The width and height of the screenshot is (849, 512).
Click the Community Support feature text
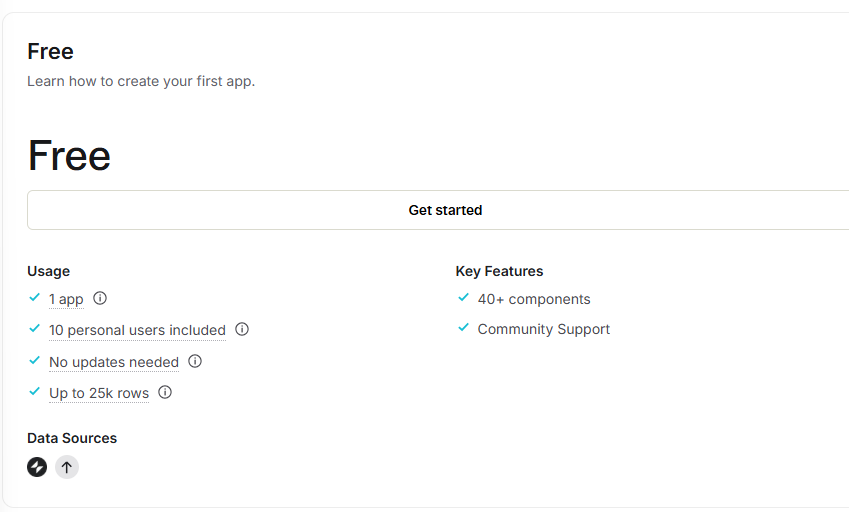pyautogui.click(x=543, y=329)
